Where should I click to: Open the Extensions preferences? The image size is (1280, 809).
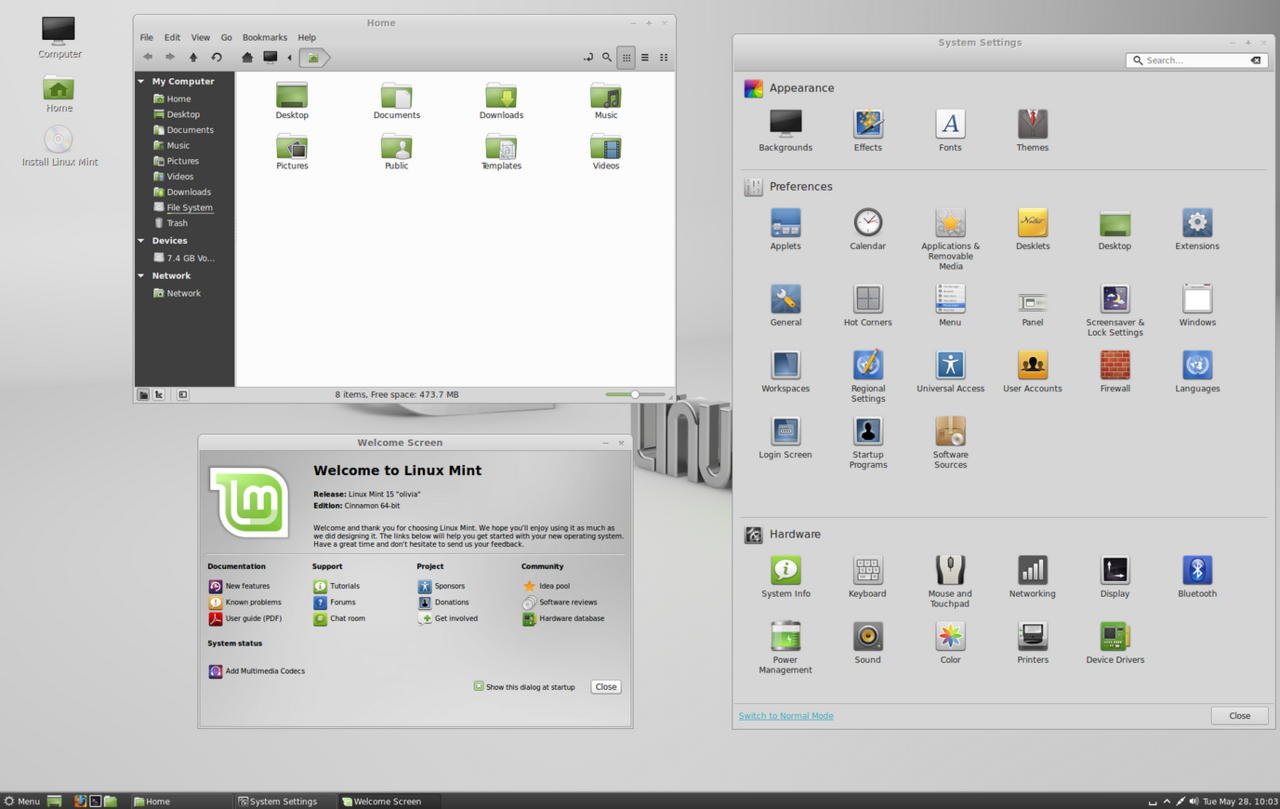[x=1197, y=229]
